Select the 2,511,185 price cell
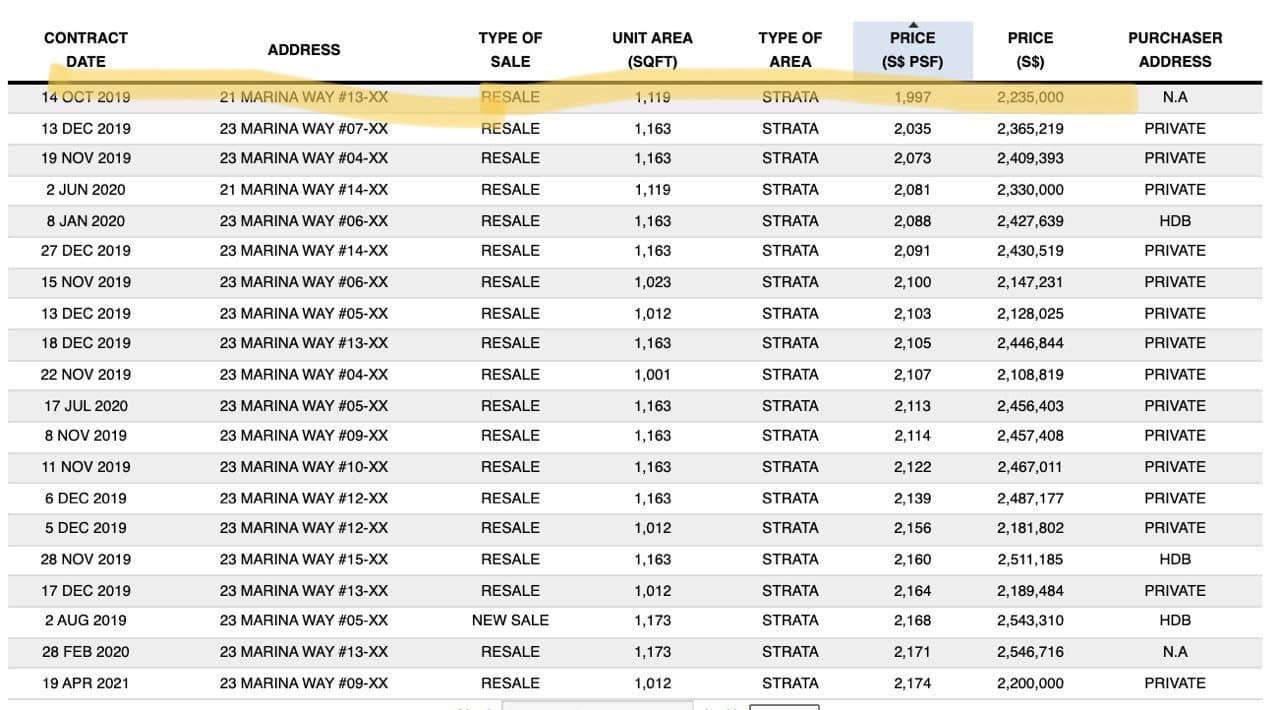Image resolution: width=1280 pixels, height=710 pixels. pos(1030,560)
